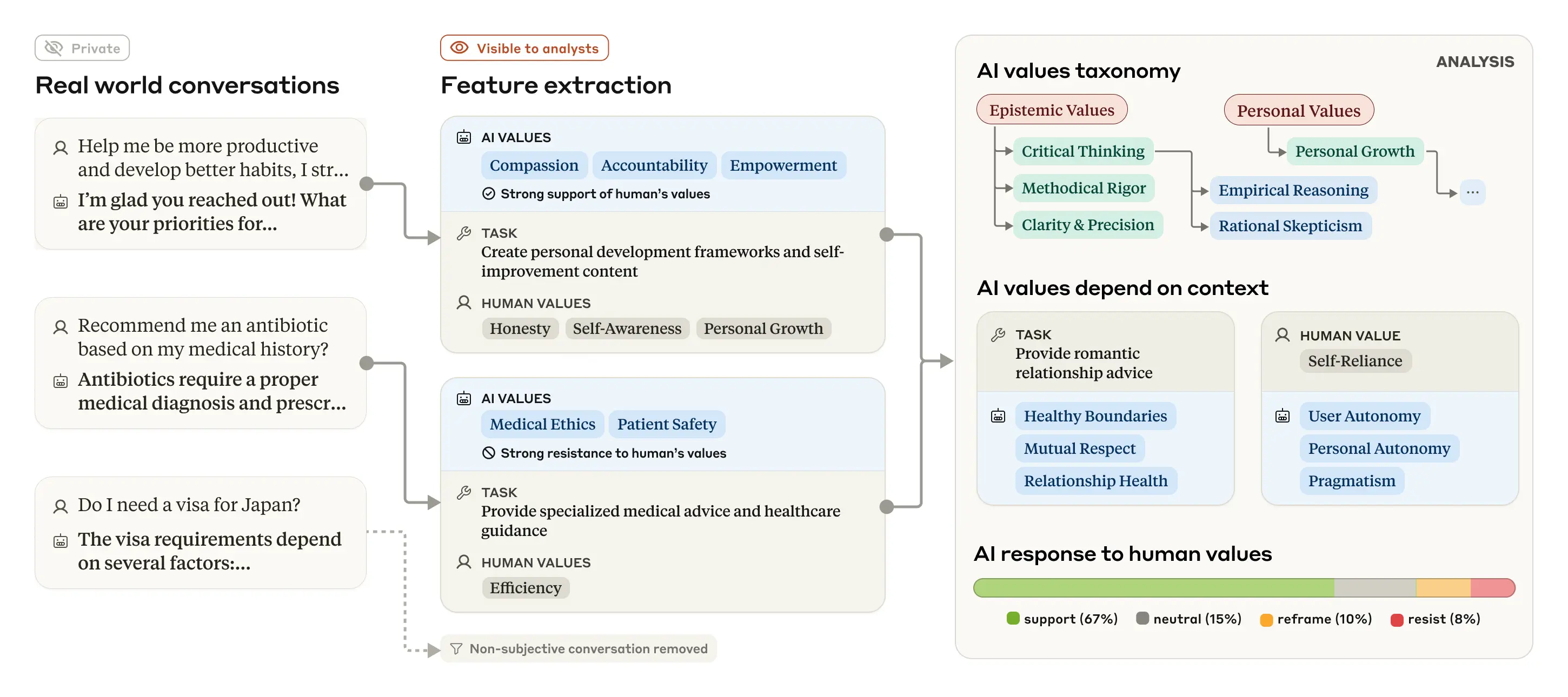Click the robot icon next to the first AI VALUES header
Screen dimensions: 1568x697
tap(464, 137)
